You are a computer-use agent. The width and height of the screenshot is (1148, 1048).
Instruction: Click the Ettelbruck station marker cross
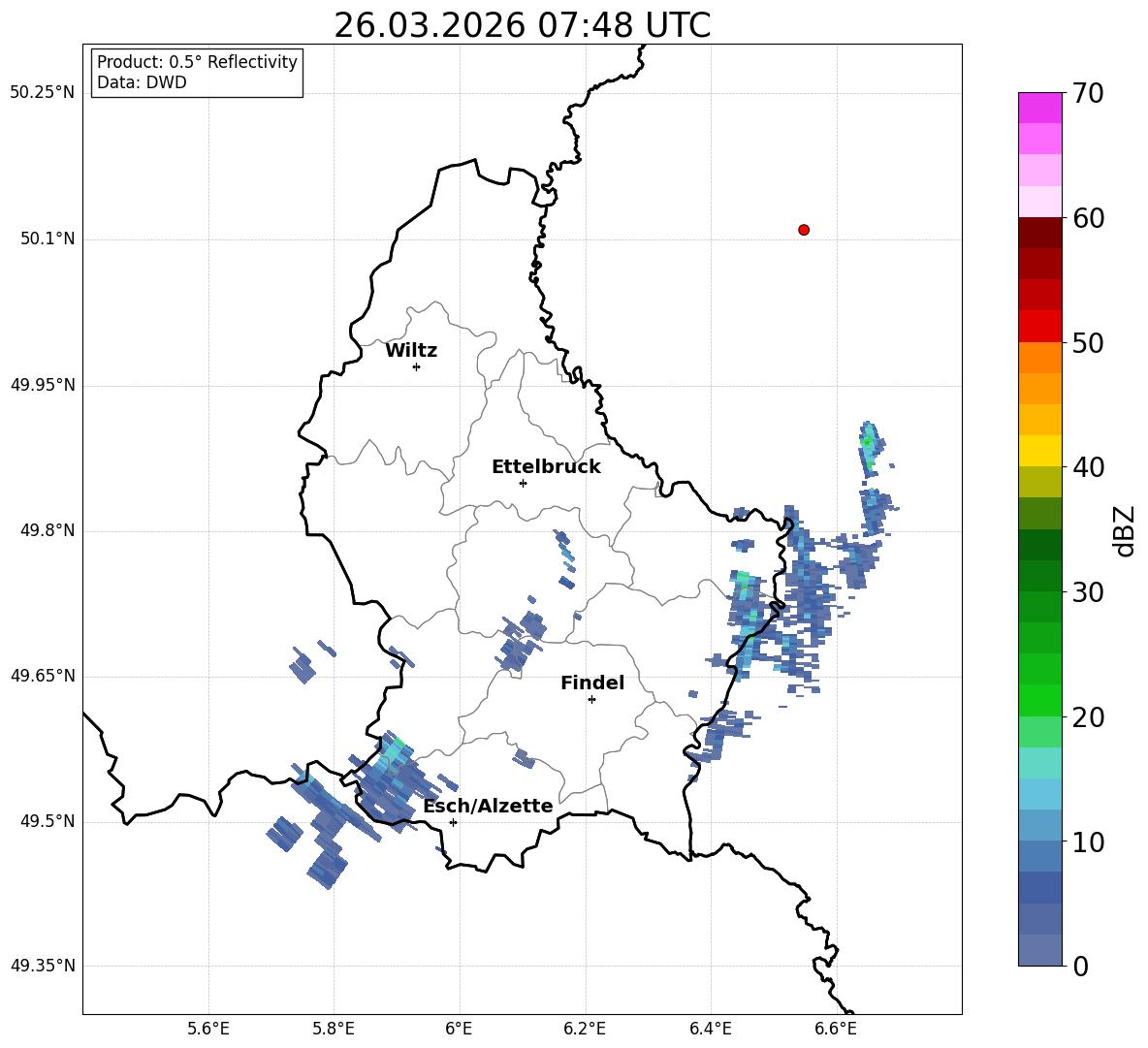pyautogui.click(x=523, y=483)
